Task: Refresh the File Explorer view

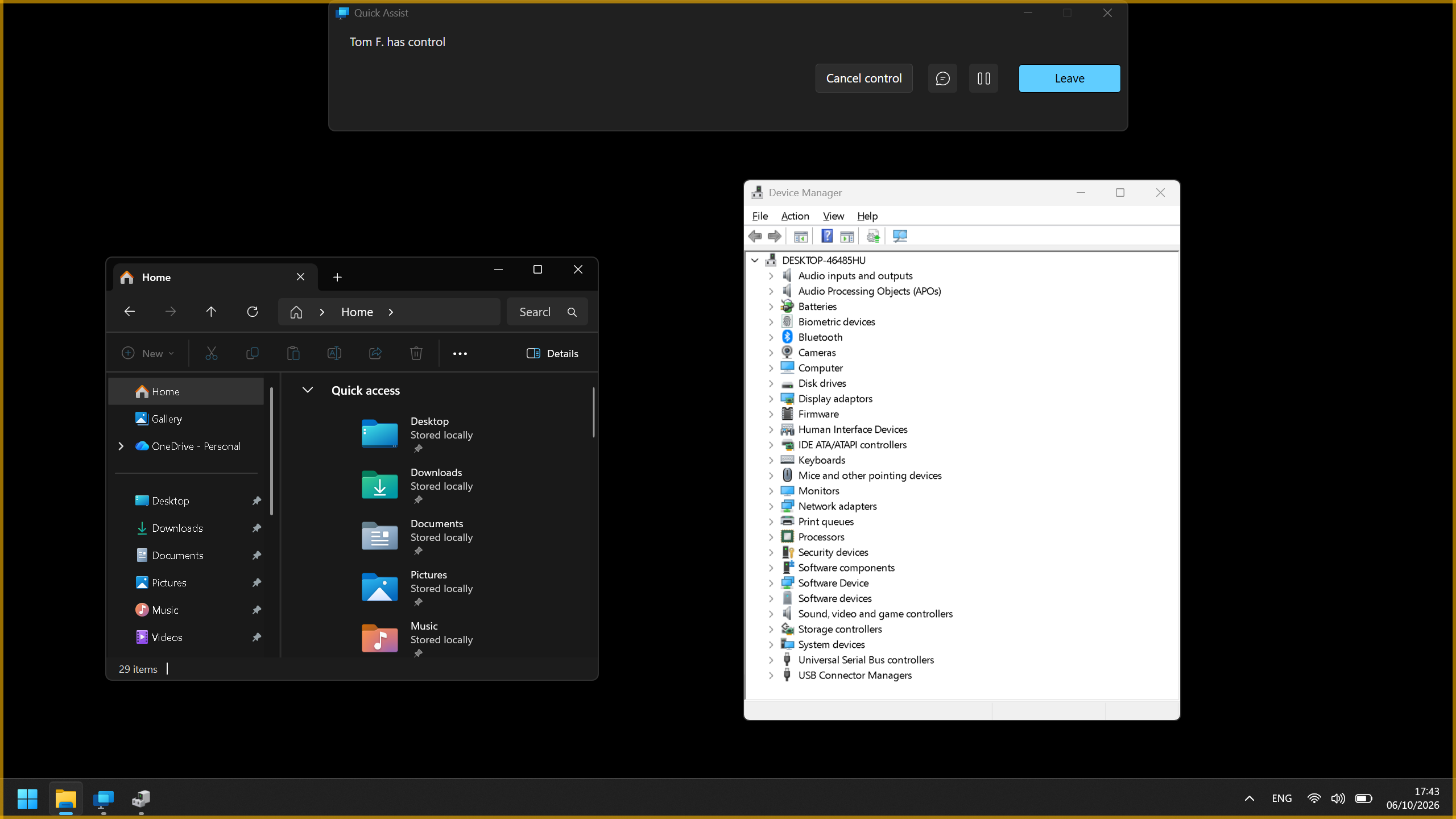Action: point(253,312)
